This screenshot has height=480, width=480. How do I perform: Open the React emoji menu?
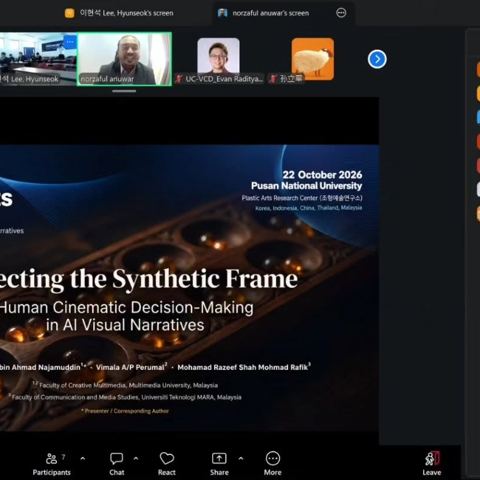pyautogui.click(x=167, y=464)
